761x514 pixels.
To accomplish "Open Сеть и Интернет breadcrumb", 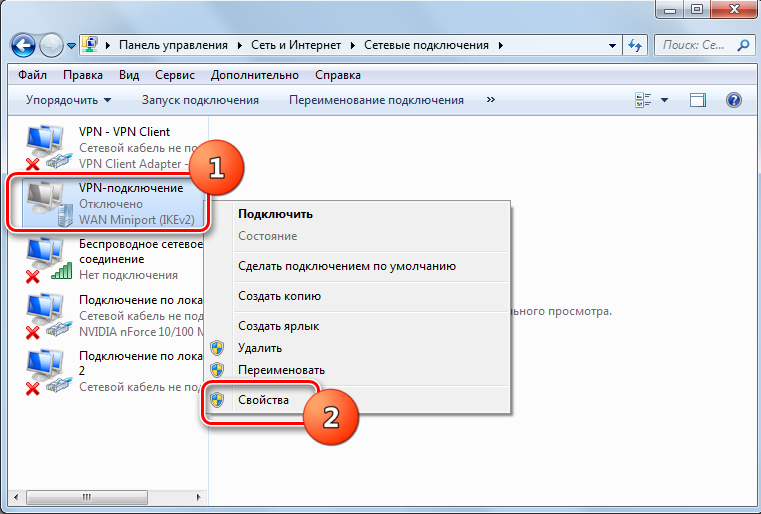I will tap(296, 45).
